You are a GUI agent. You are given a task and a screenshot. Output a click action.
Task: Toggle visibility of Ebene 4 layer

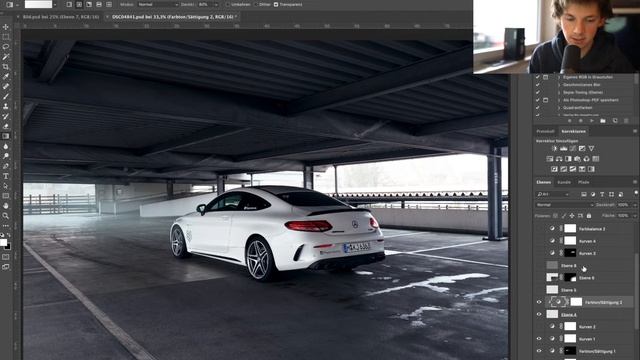tap(539, 314)
